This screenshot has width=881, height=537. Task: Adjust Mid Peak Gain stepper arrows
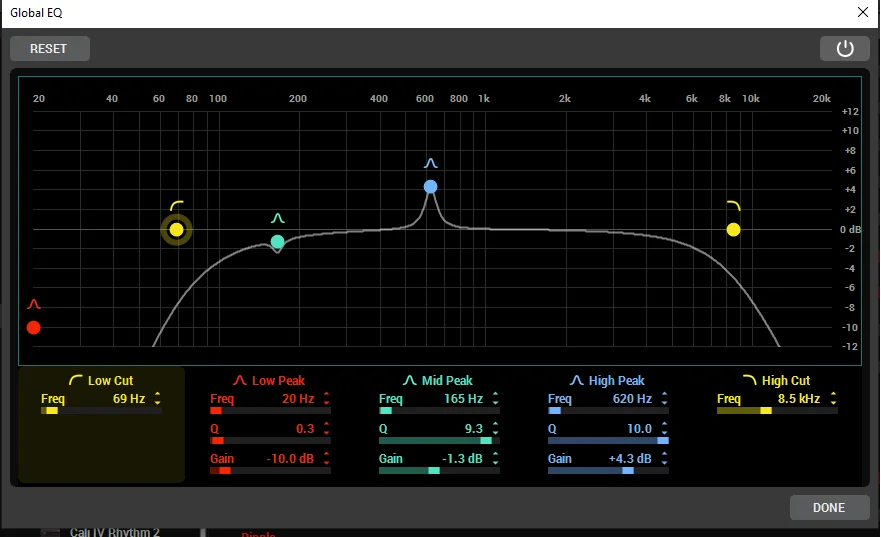pos(496,458)
